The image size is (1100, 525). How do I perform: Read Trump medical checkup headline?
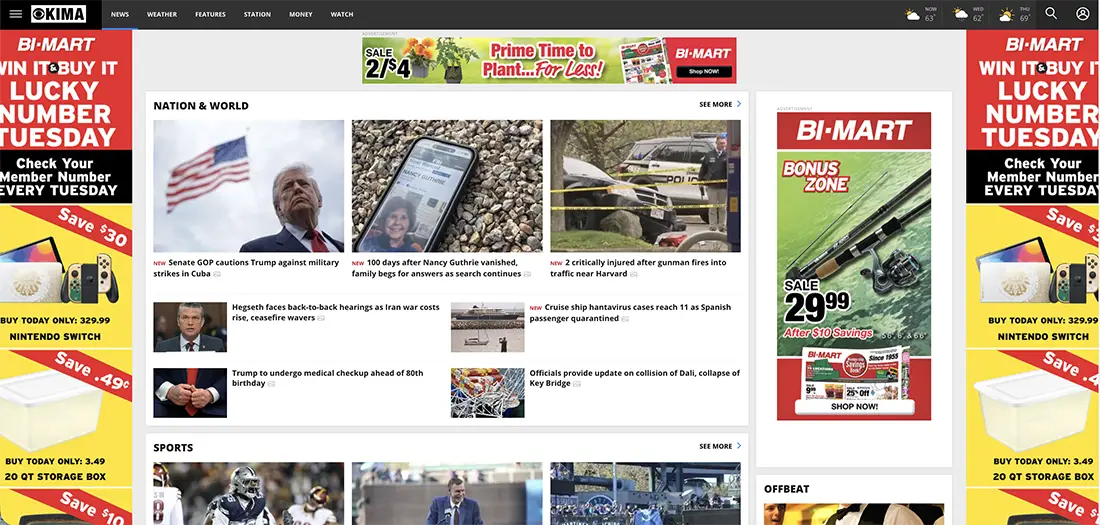328,378
